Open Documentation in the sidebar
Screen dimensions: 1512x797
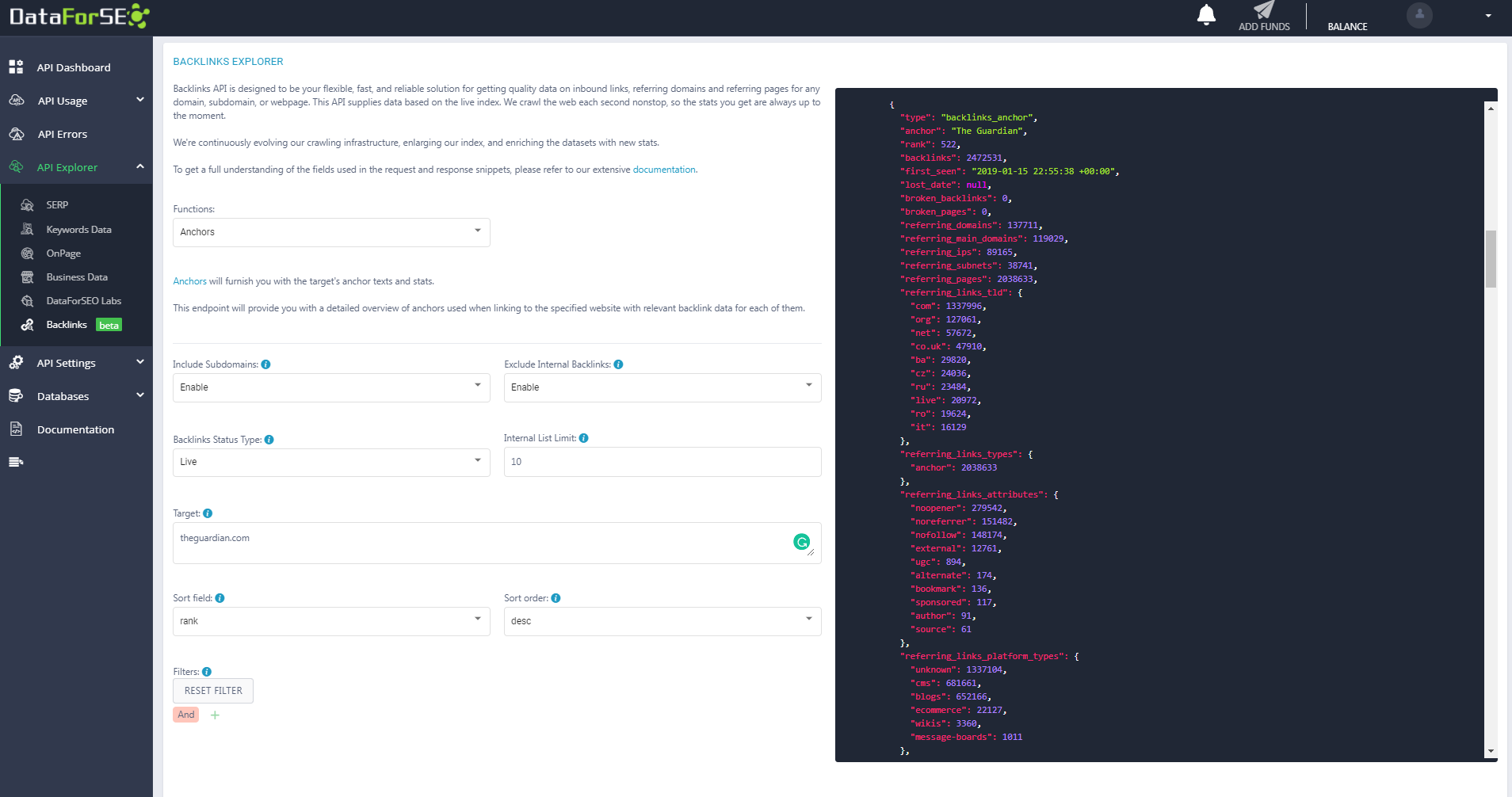click(x=76, y=429)
